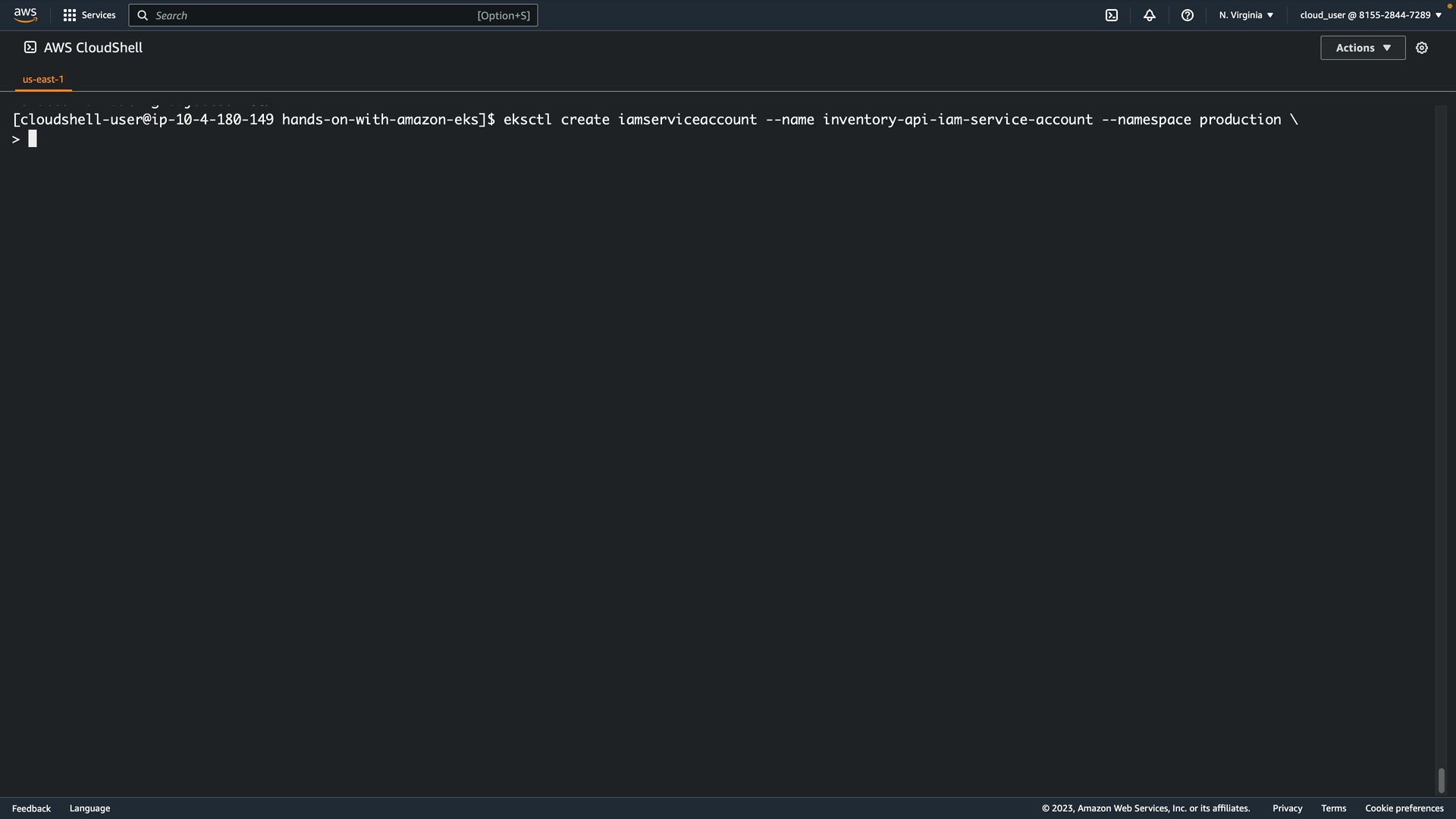Screen dimensions: 1456x819
Task: Click the Services menu label
Action: [x=99, y=15]
